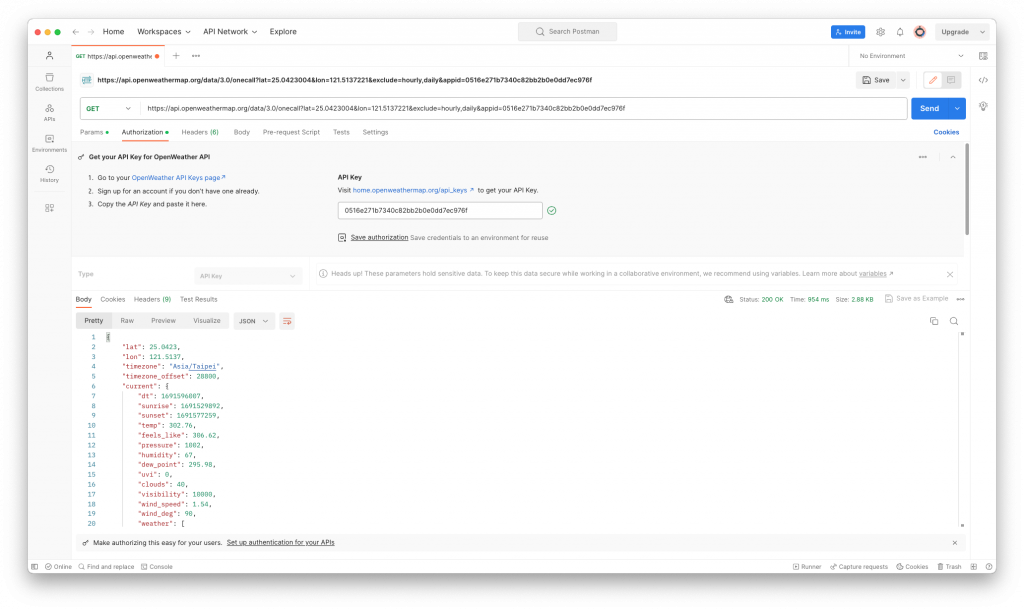The height and width of the screenshot is (610, 1024).
Task: Search within the response body
Action: (954, 321)
